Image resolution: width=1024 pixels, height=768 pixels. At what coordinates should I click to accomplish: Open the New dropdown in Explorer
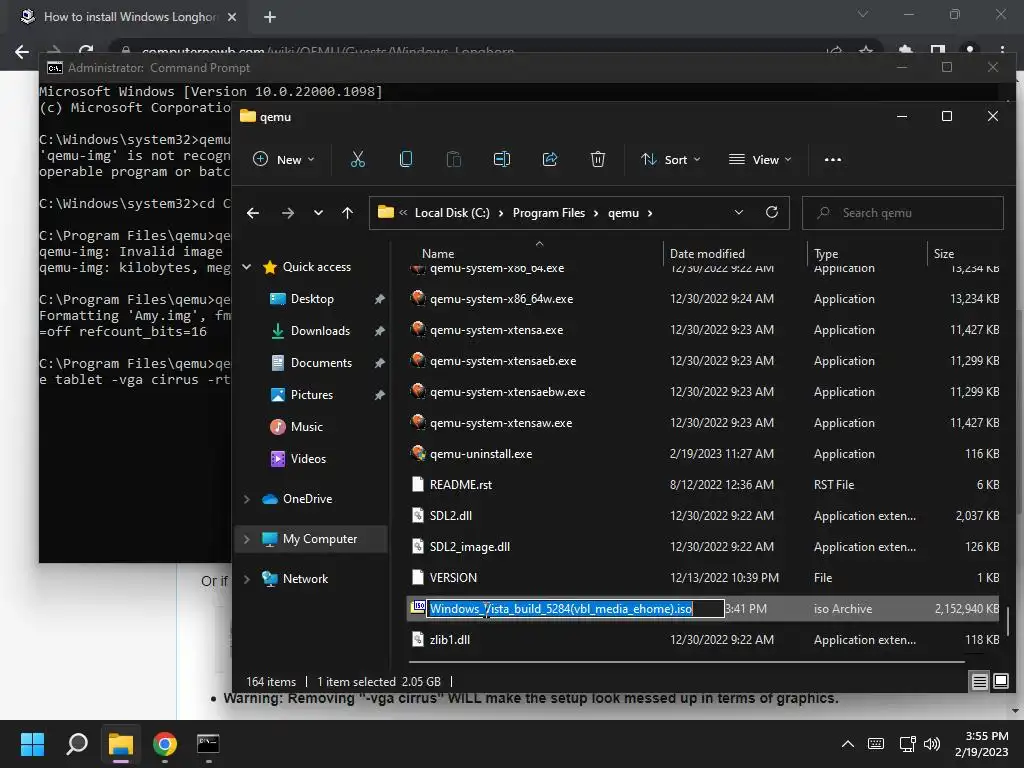pyautogui.click(x=283, y=159)
